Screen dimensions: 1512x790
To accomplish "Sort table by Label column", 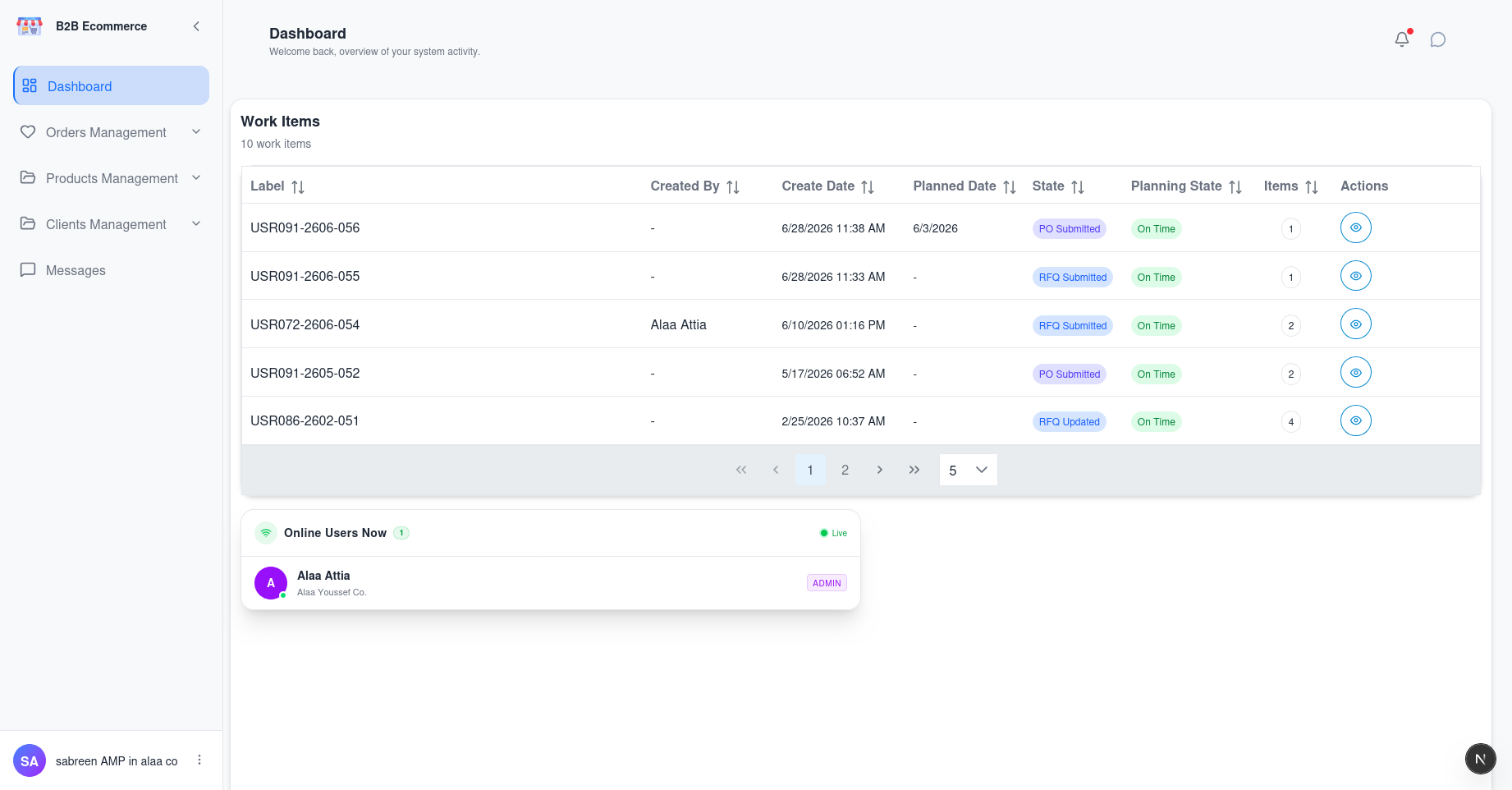I will pos(298,187).
